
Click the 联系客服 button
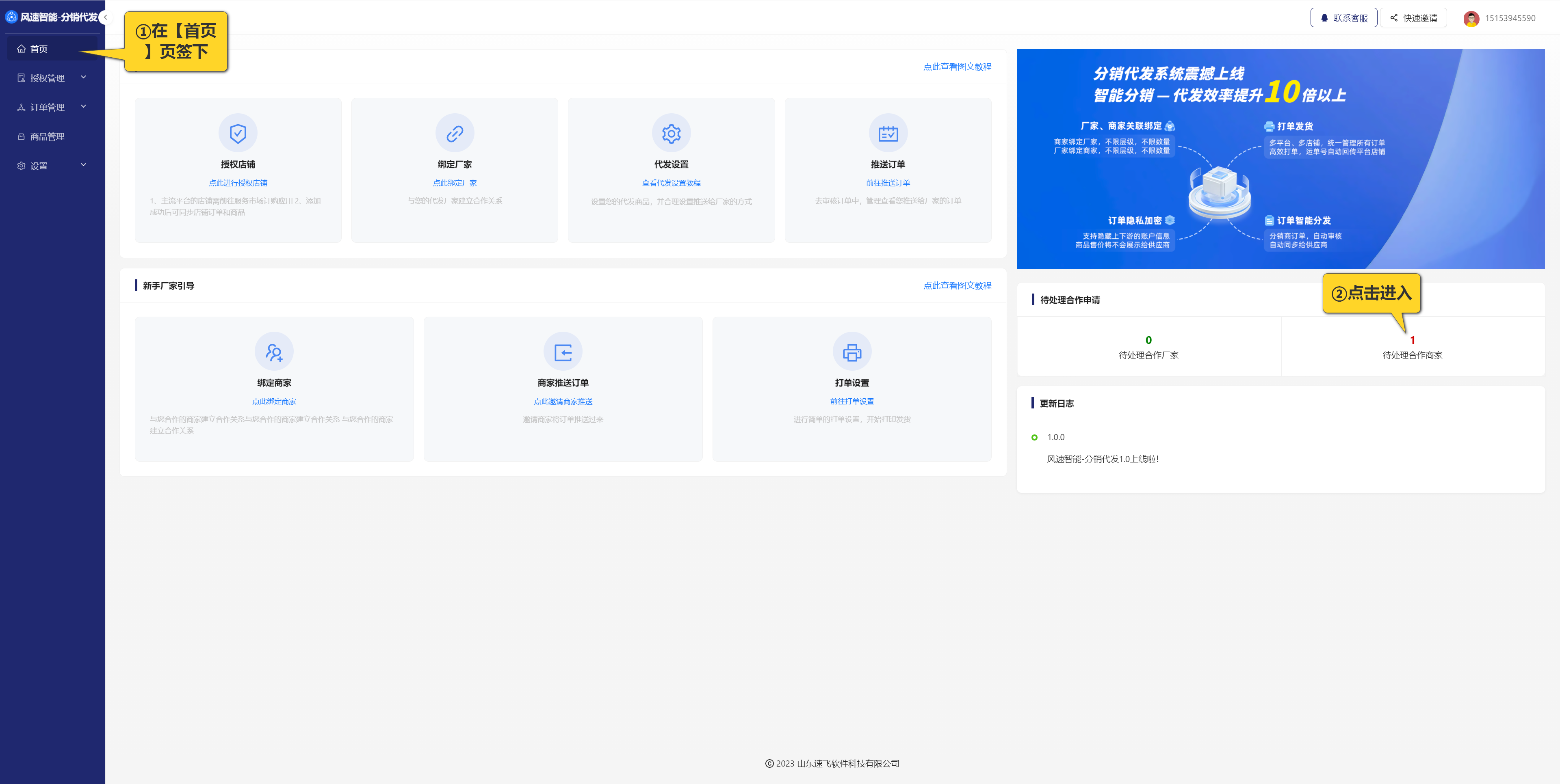coord(1343,18)
